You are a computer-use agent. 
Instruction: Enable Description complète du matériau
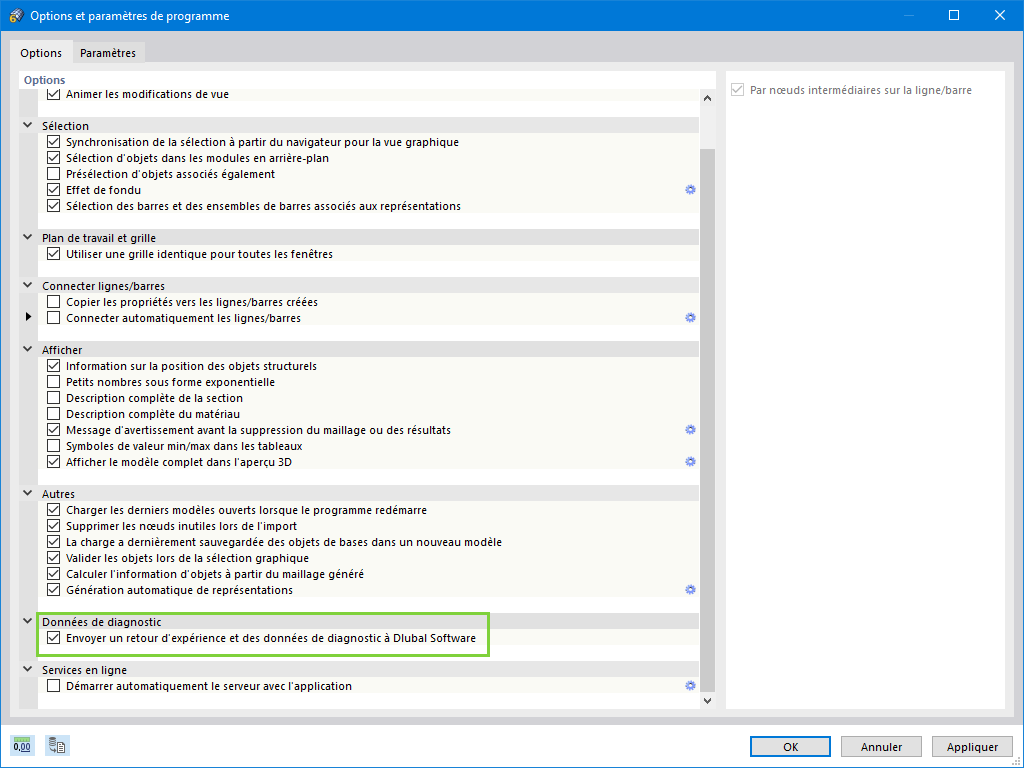54,414
